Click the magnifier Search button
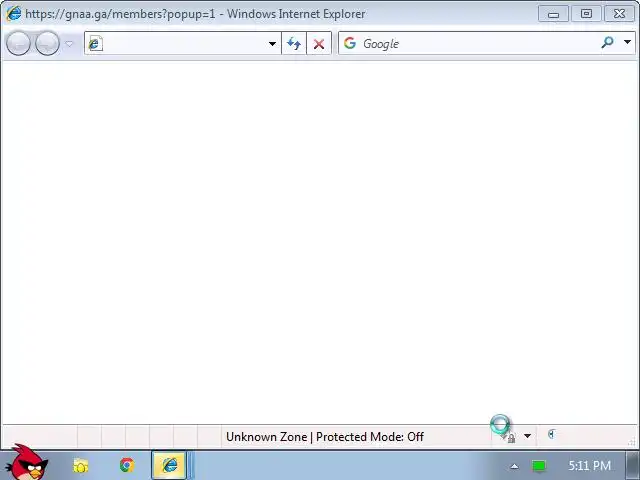Viewport: 640px width, 480px height. click(607, 42)
